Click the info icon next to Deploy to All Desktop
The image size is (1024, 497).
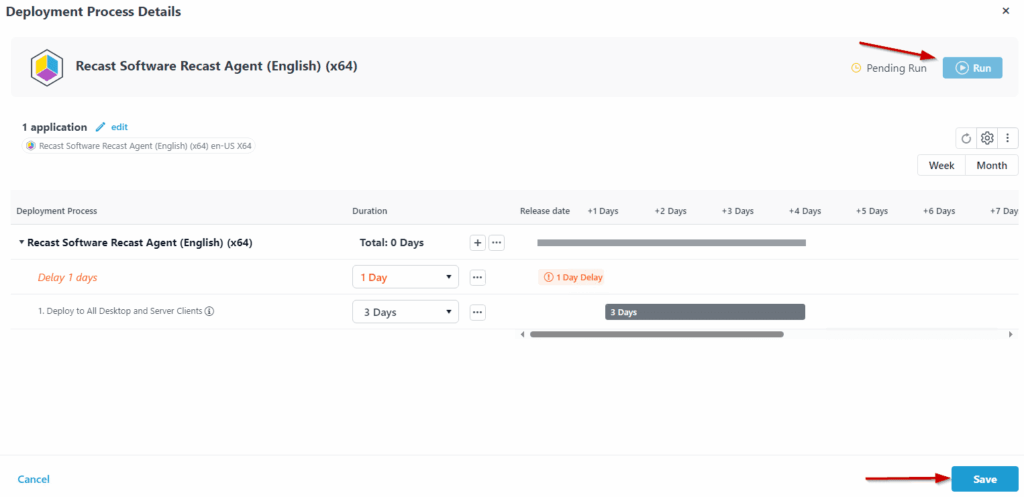(x=209, y=311)
